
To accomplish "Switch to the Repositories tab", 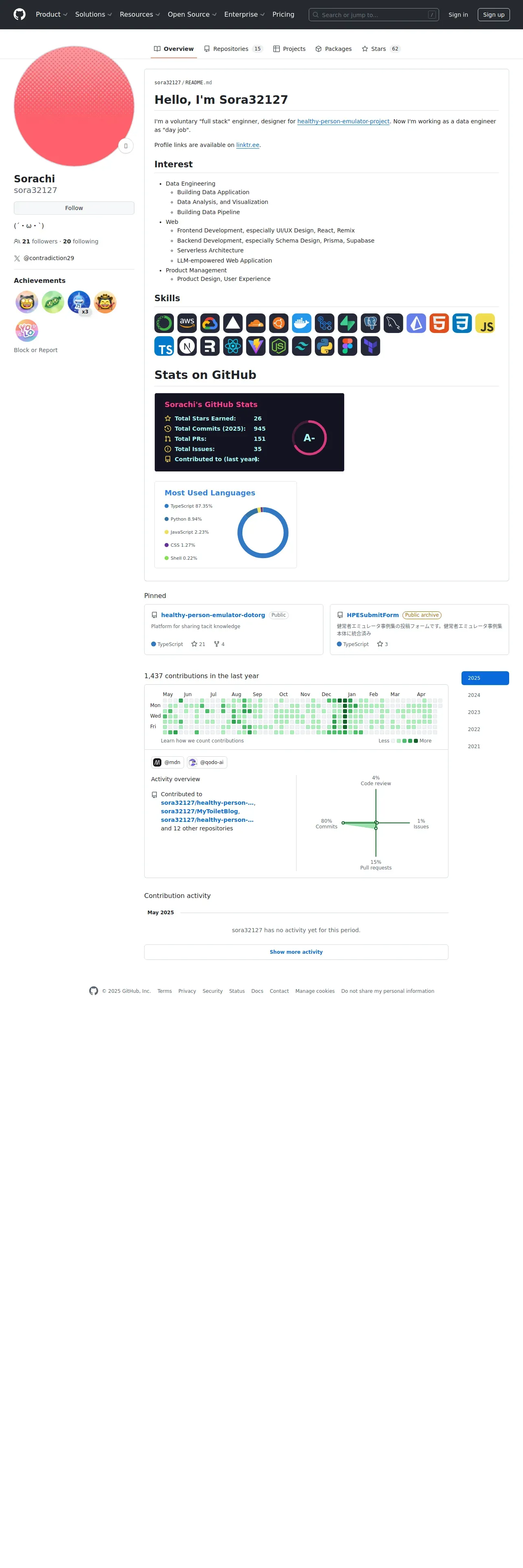I will point(233,49).
